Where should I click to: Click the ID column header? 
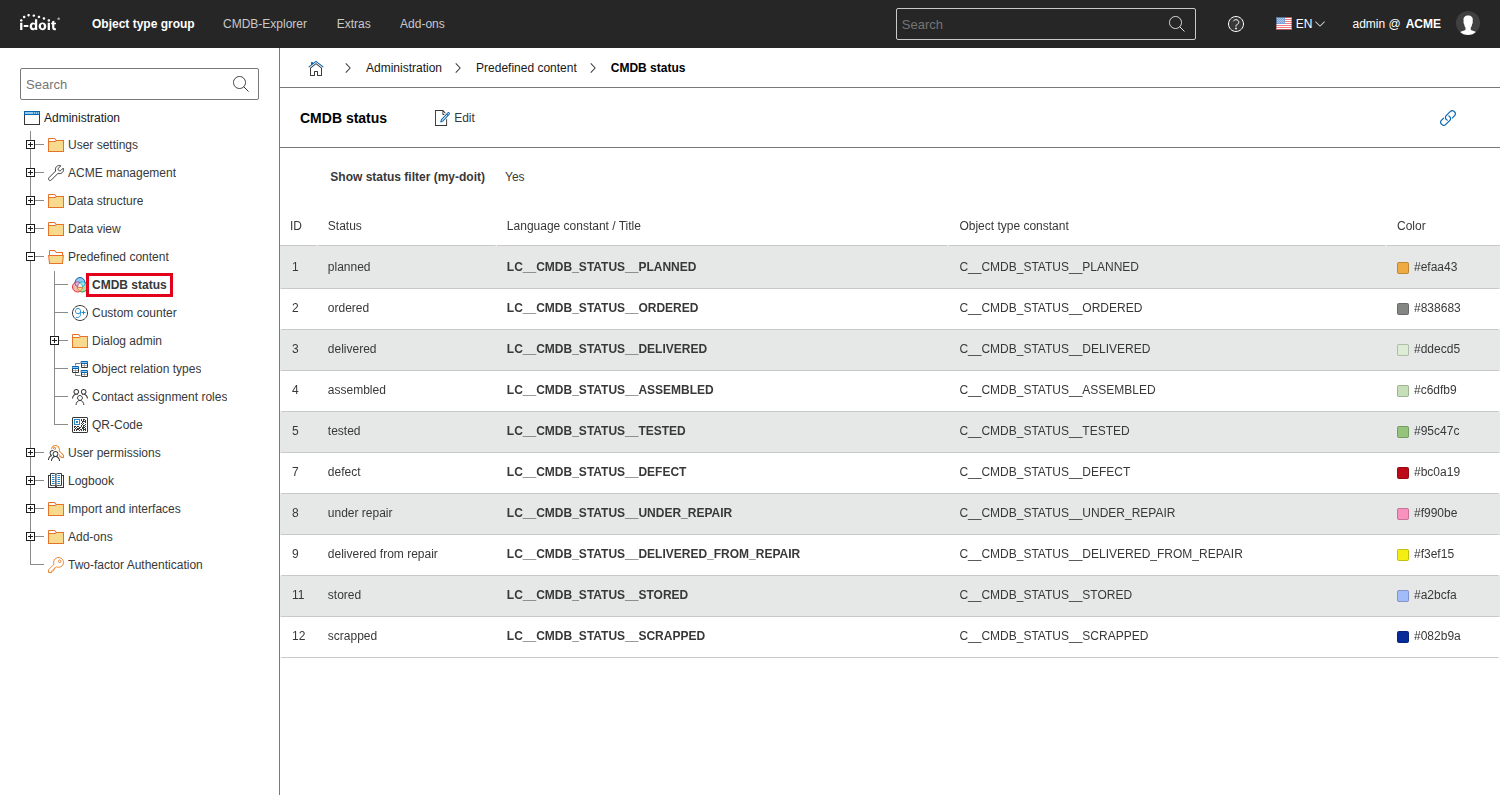click(296, 226)
